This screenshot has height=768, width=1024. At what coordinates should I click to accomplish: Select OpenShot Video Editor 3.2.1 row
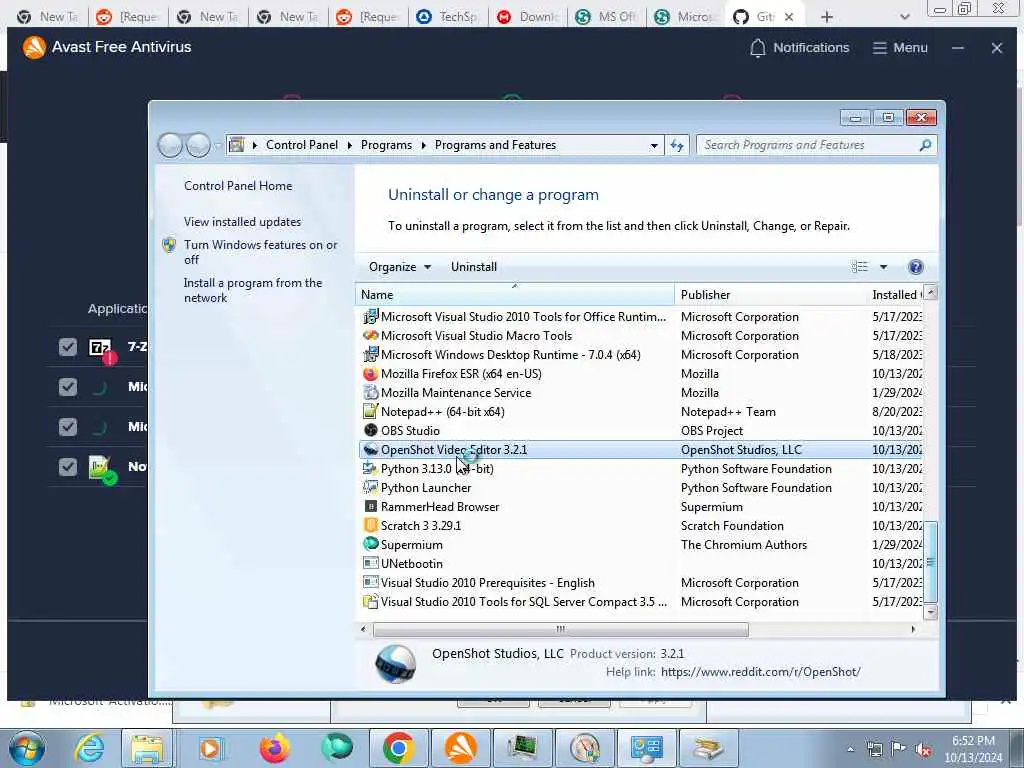click(x=640, y=449)
